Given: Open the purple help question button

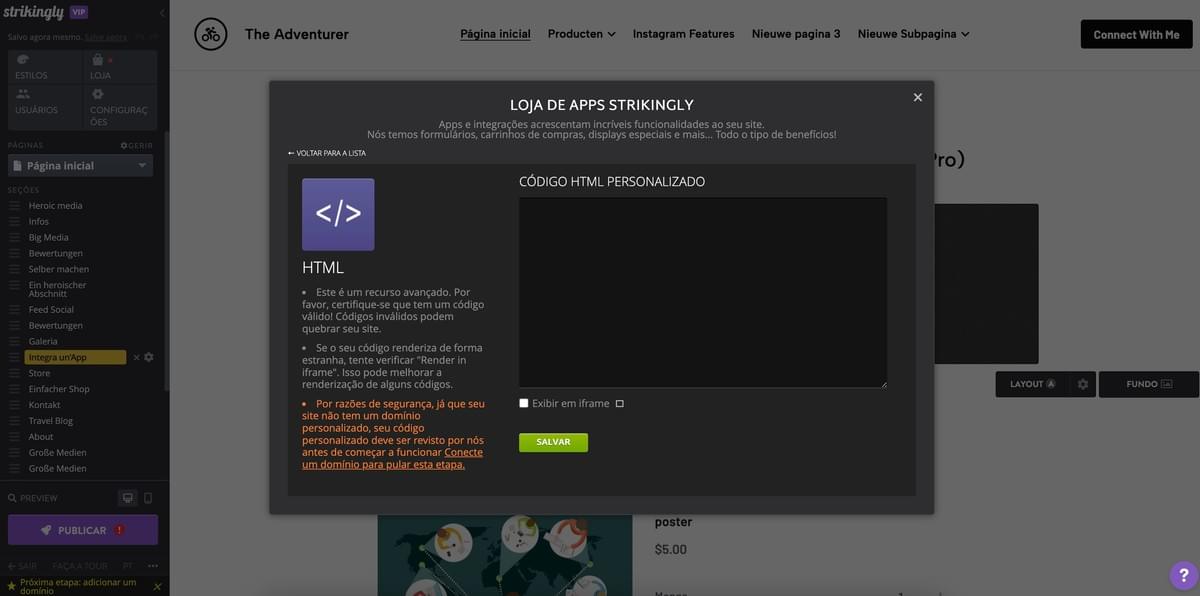Looking at the screenshot, I should coord(1183,575).
